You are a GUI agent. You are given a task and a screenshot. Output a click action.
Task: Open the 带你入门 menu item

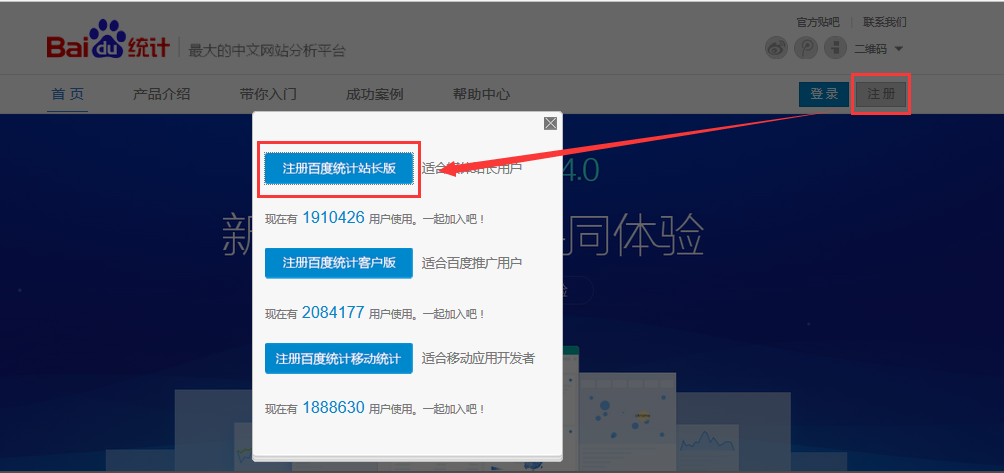click(268, 94)
